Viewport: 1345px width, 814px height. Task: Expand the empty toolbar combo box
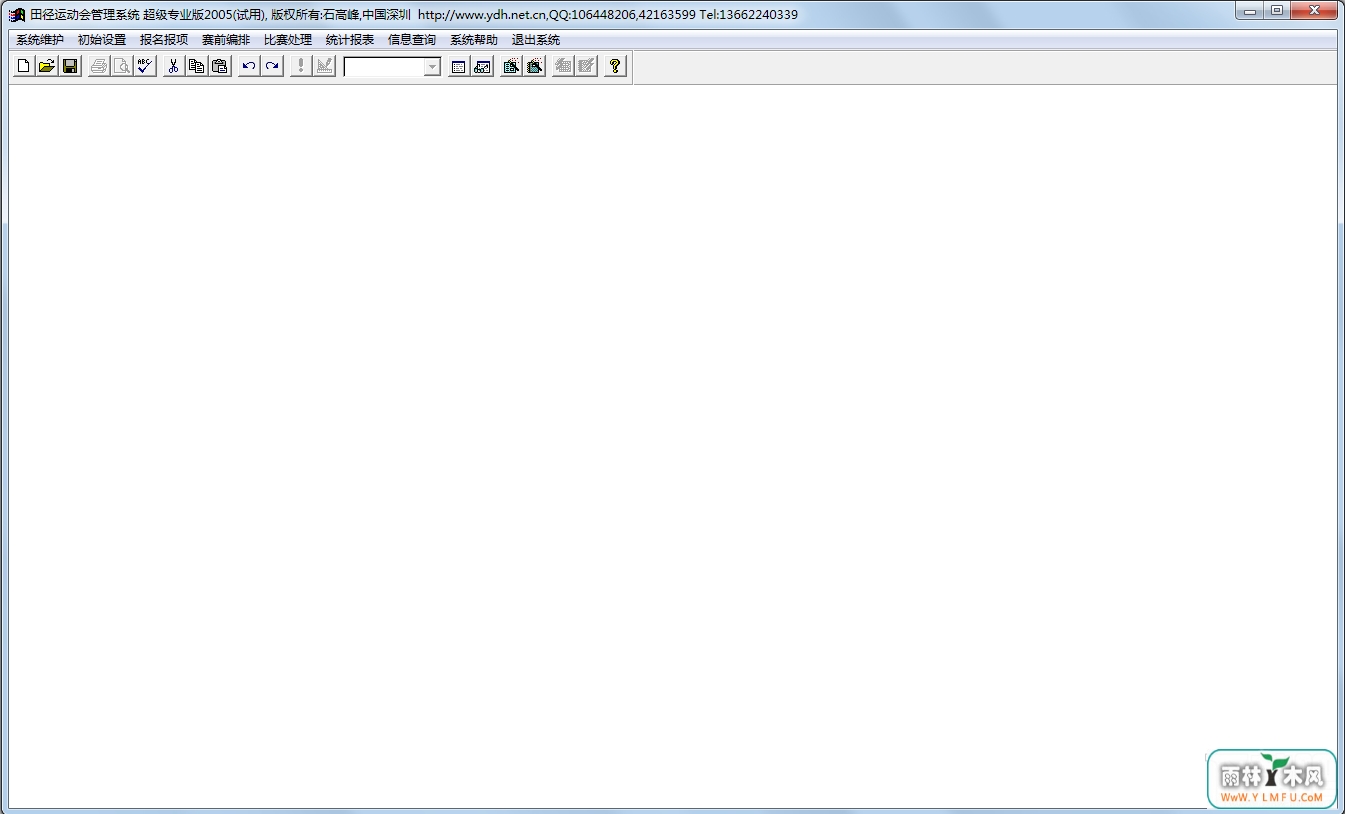pyautogui.click(x=432, y=67)
